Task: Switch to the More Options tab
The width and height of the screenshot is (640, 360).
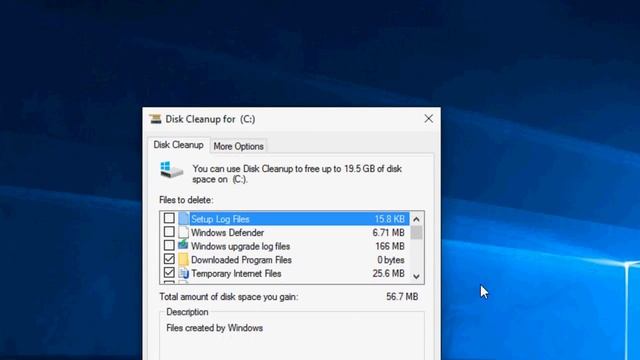Action: [238, 146]
